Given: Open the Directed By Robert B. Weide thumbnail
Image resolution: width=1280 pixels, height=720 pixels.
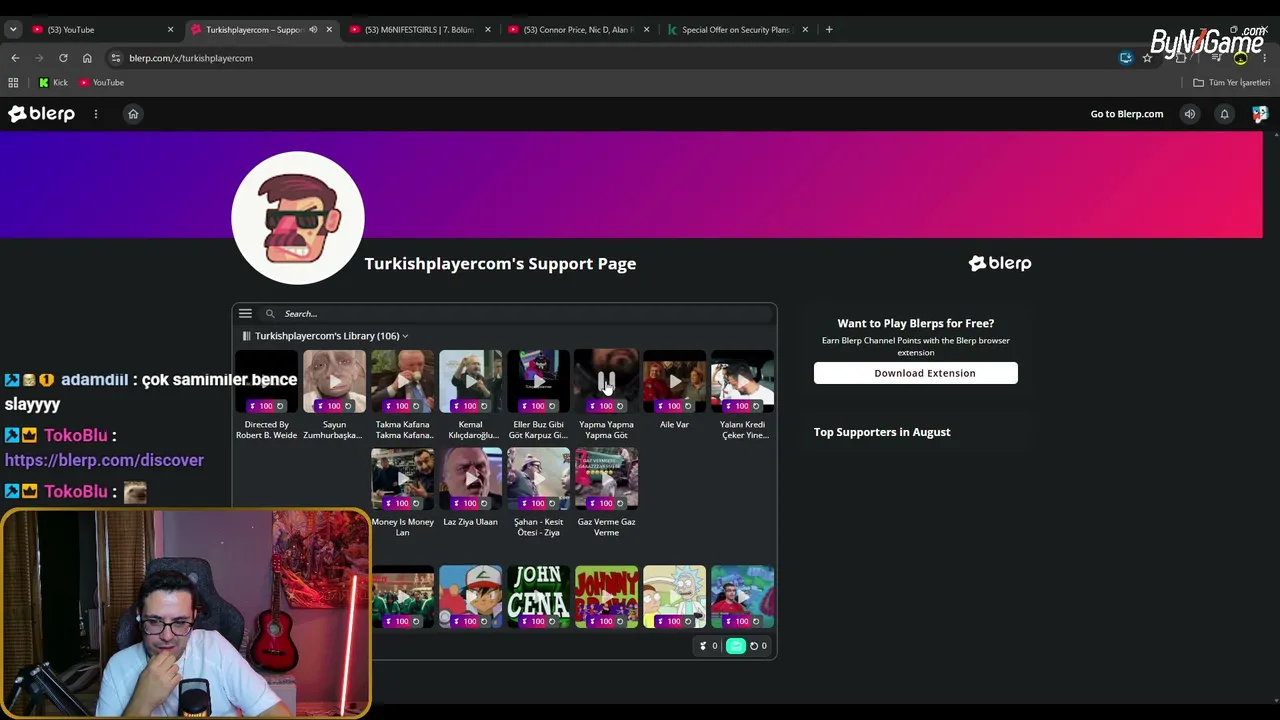Looking at the screenshot, I should click(266, 381).
